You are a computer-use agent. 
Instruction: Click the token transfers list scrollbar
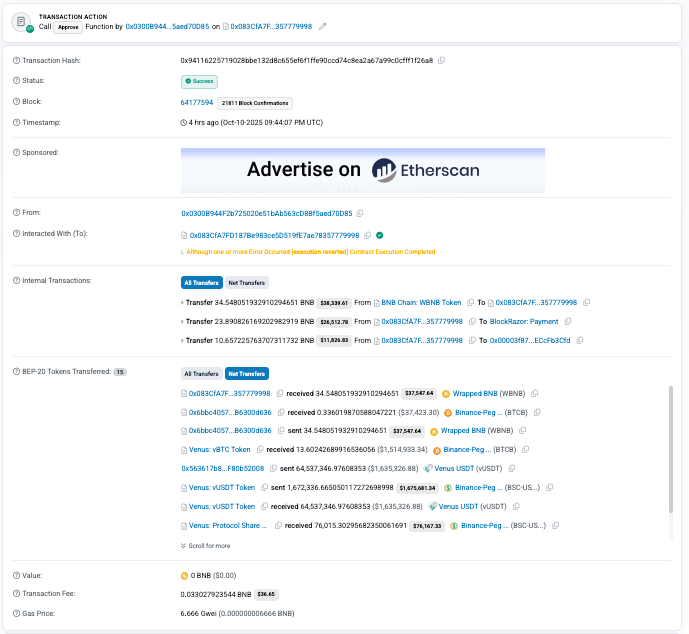tap(671, 449)
